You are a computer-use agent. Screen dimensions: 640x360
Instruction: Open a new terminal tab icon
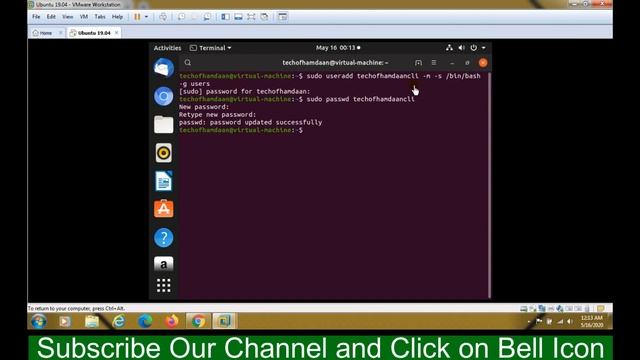point(418,63)
